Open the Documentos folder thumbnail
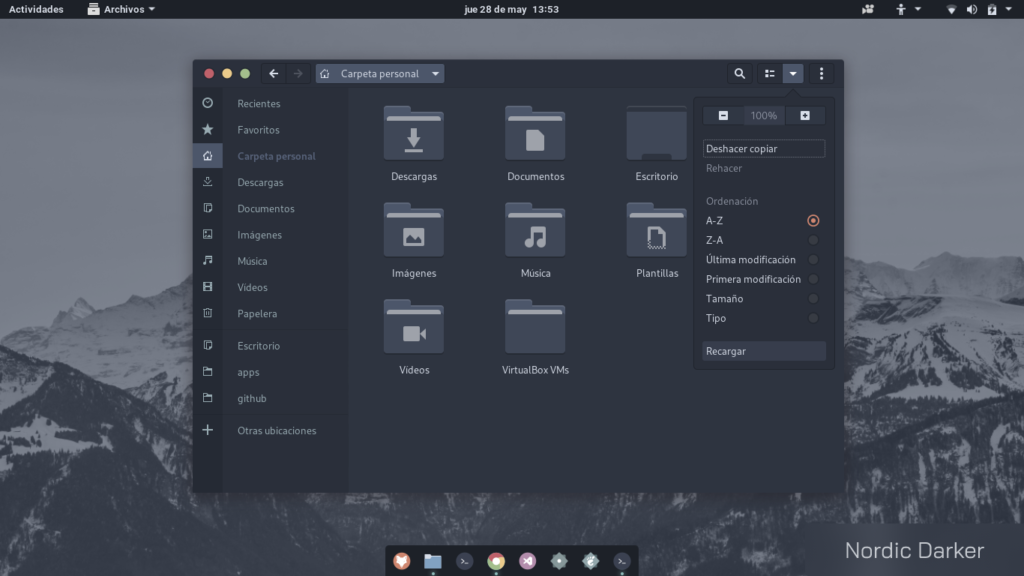 point(535,135)
